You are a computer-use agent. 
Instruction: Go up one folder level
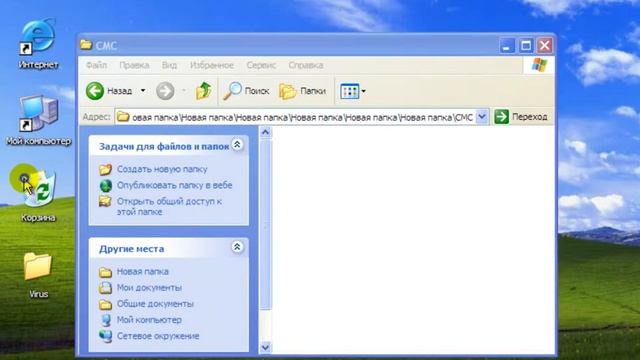203,91
